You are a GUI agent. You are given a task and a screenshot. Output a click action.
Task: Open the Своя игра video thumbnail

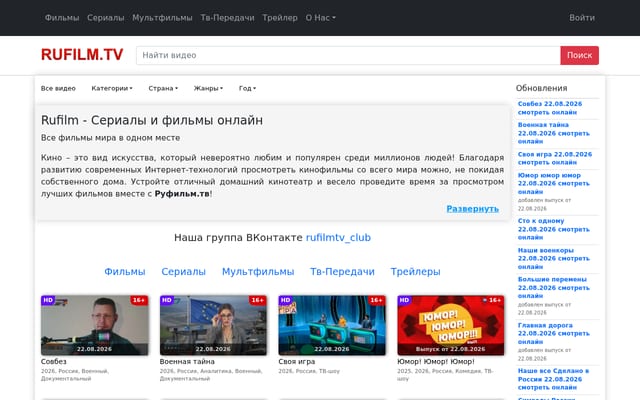(332, 325)
